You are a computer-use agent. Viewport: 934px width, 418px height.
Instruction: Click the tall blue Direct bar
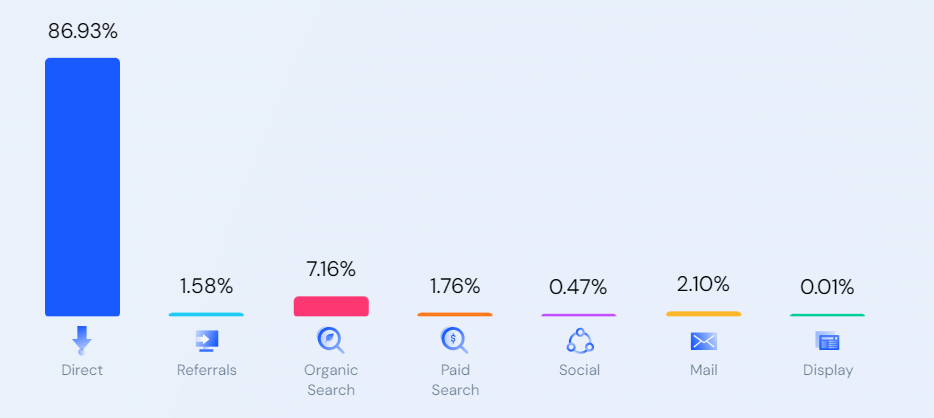click(82, 187)
